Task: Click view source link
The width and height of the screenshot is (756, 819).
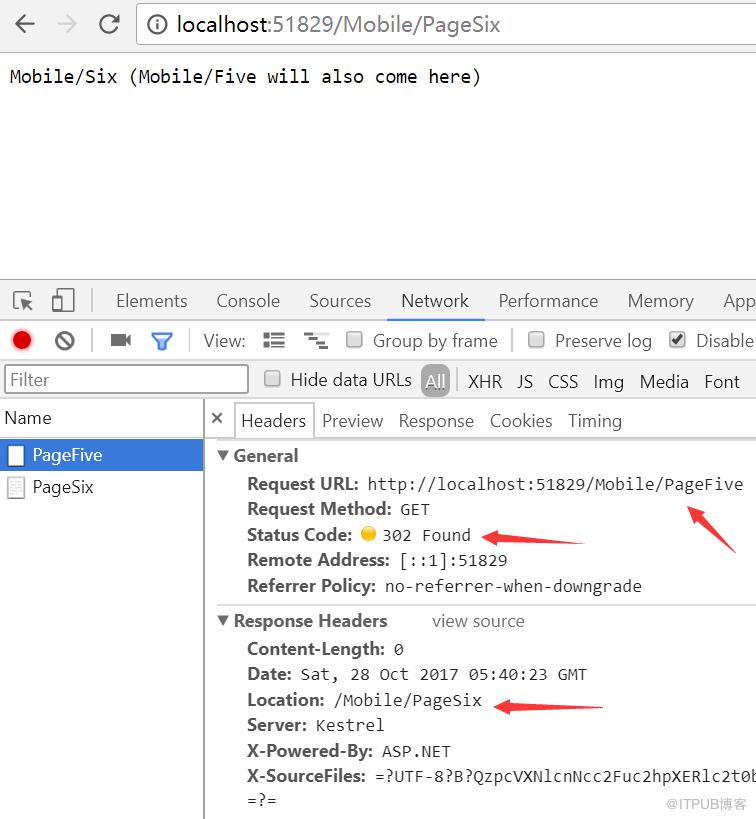Action: pos(478,621)
